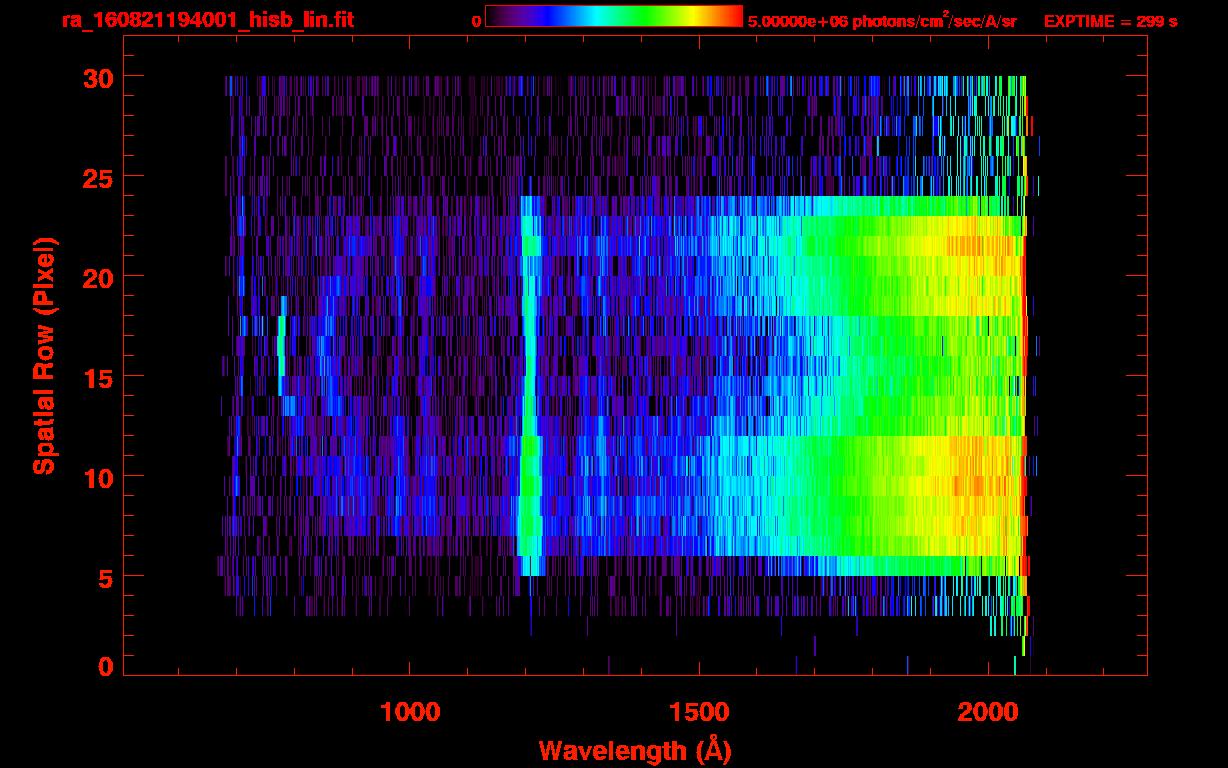
Task: Click the colorbar minimum label 0
Action: 477,21
